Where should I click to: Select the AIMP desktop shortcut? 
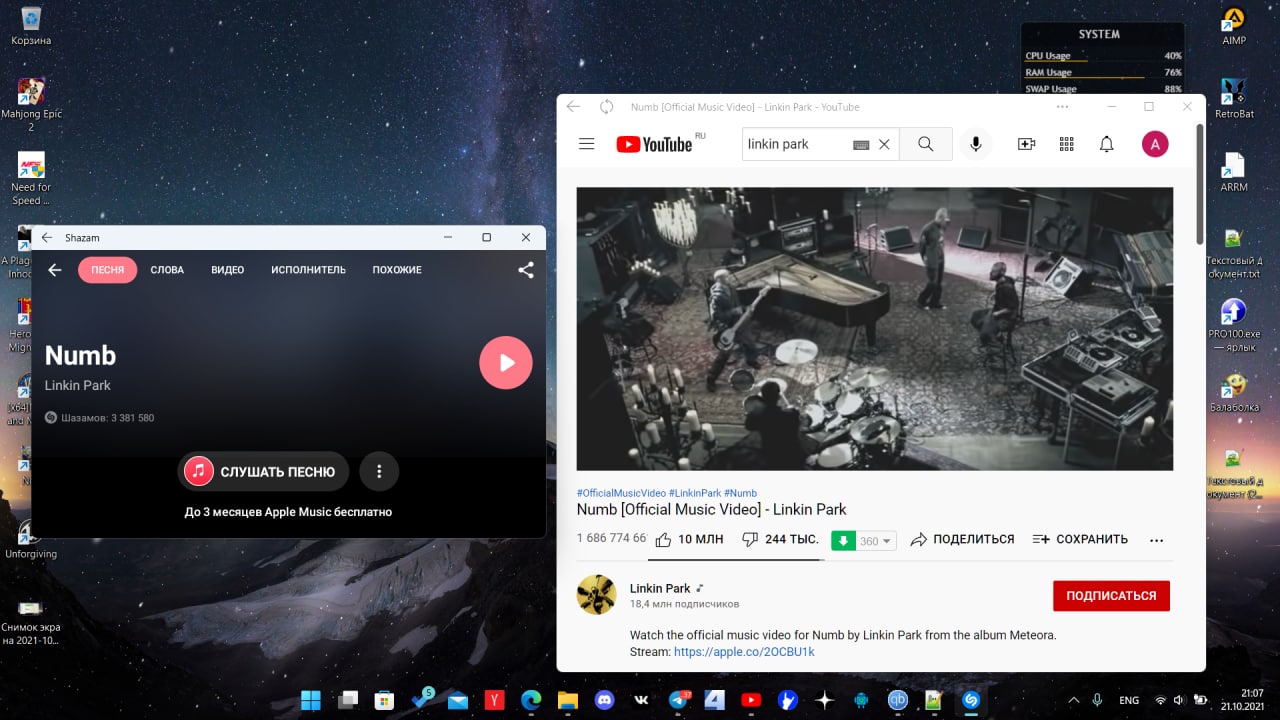click(x=1234, y=25)
